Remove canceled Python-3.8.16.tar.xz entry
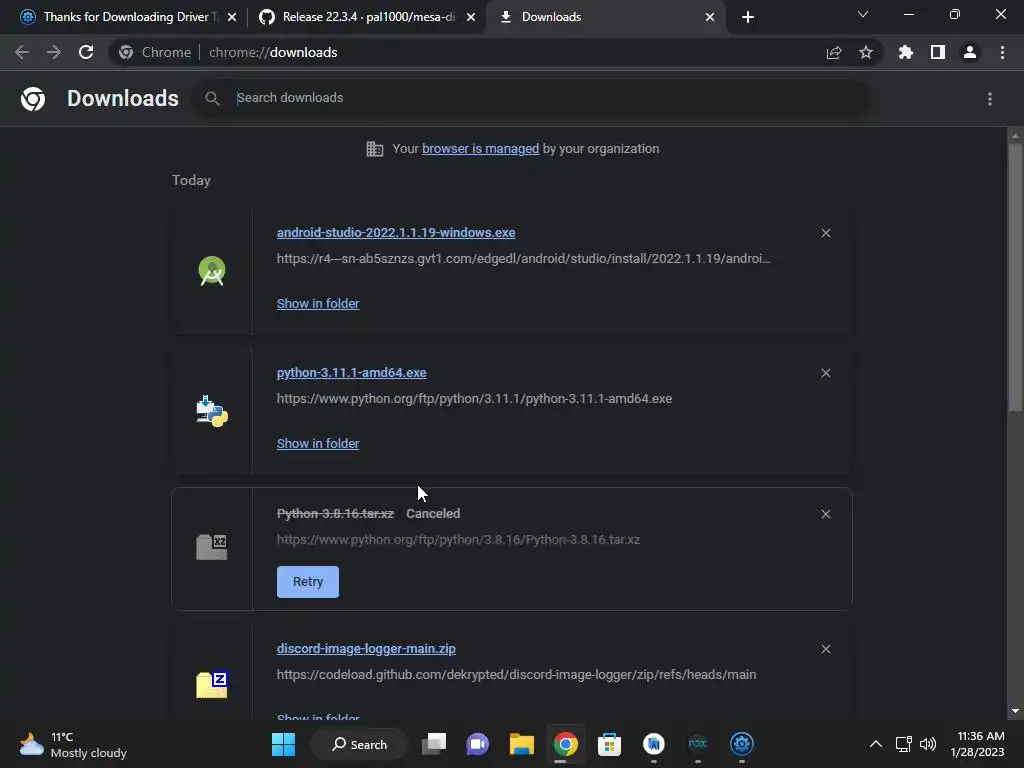The image size is (1024, 768). (826, 514)
